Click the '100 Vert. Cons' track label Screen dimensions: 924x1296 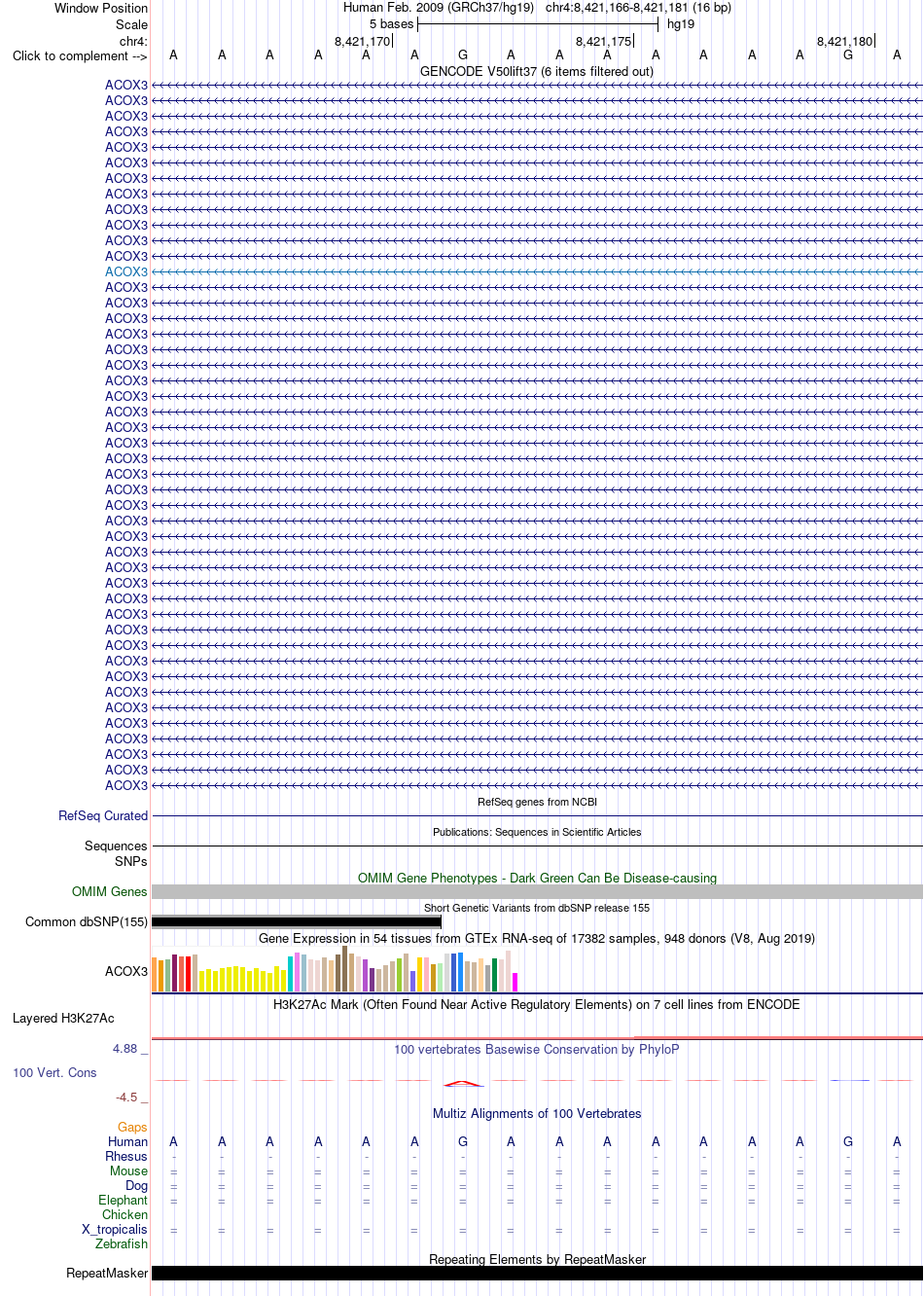(54, 1072)
